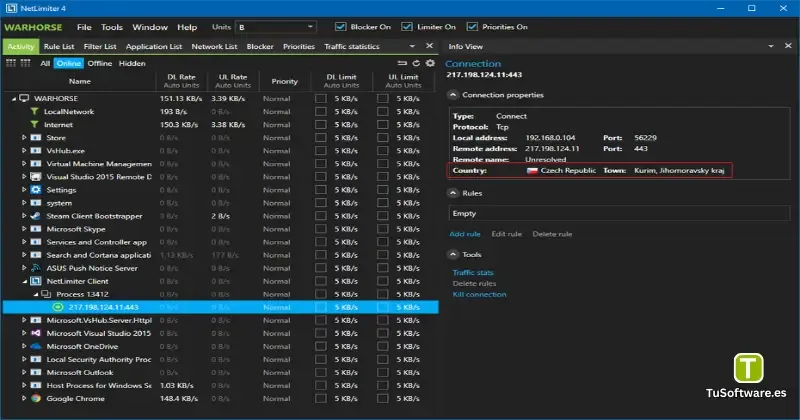Open the Tools menu
The width and height of the screenshot is (800, 420).
click(112, 27)
